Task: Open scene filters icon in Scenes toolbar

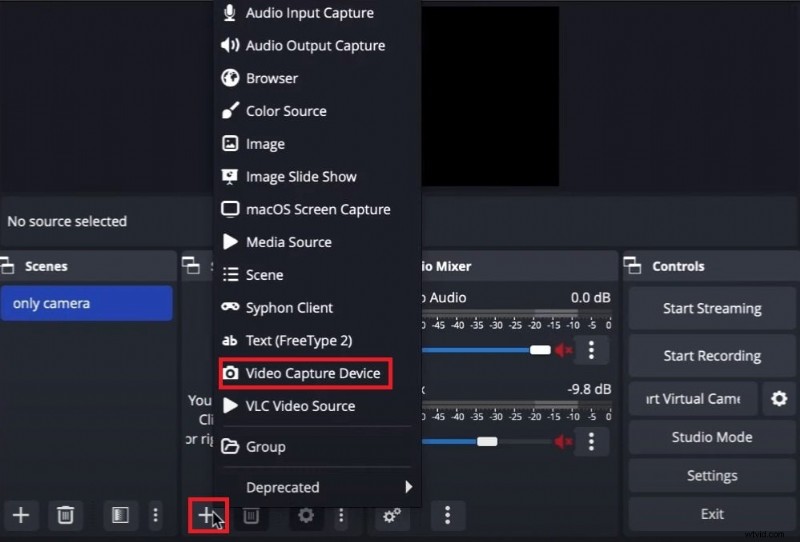Action: pos(120,515)
